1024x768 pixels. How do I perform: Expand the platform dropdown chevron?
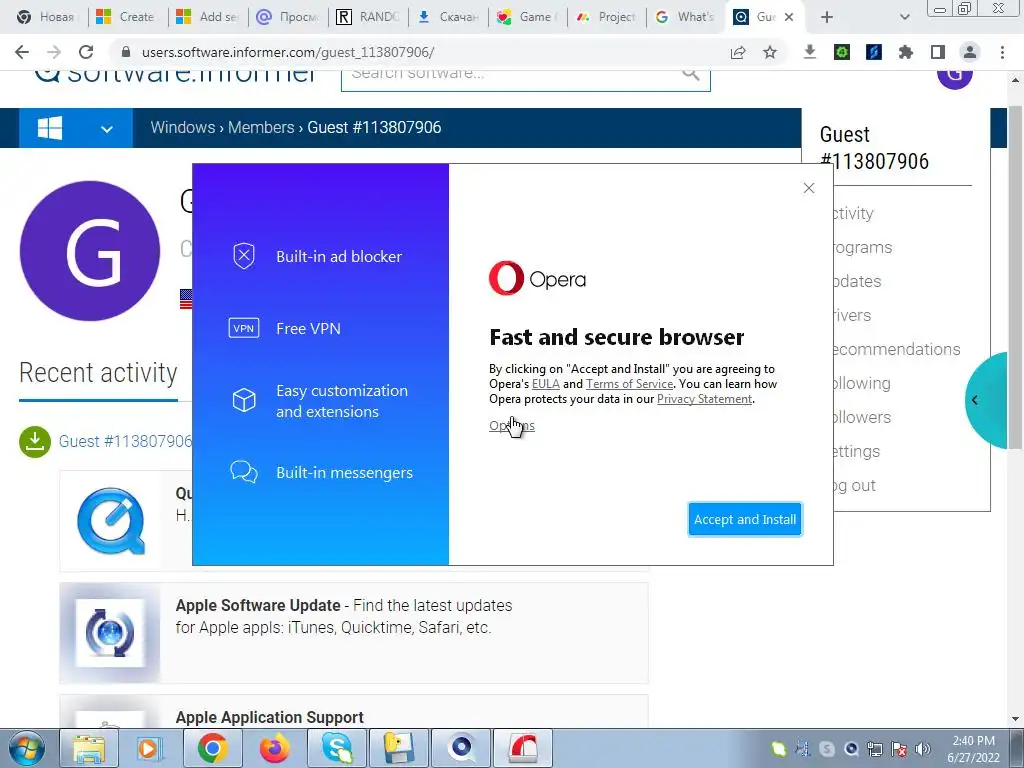coord(106,129)
